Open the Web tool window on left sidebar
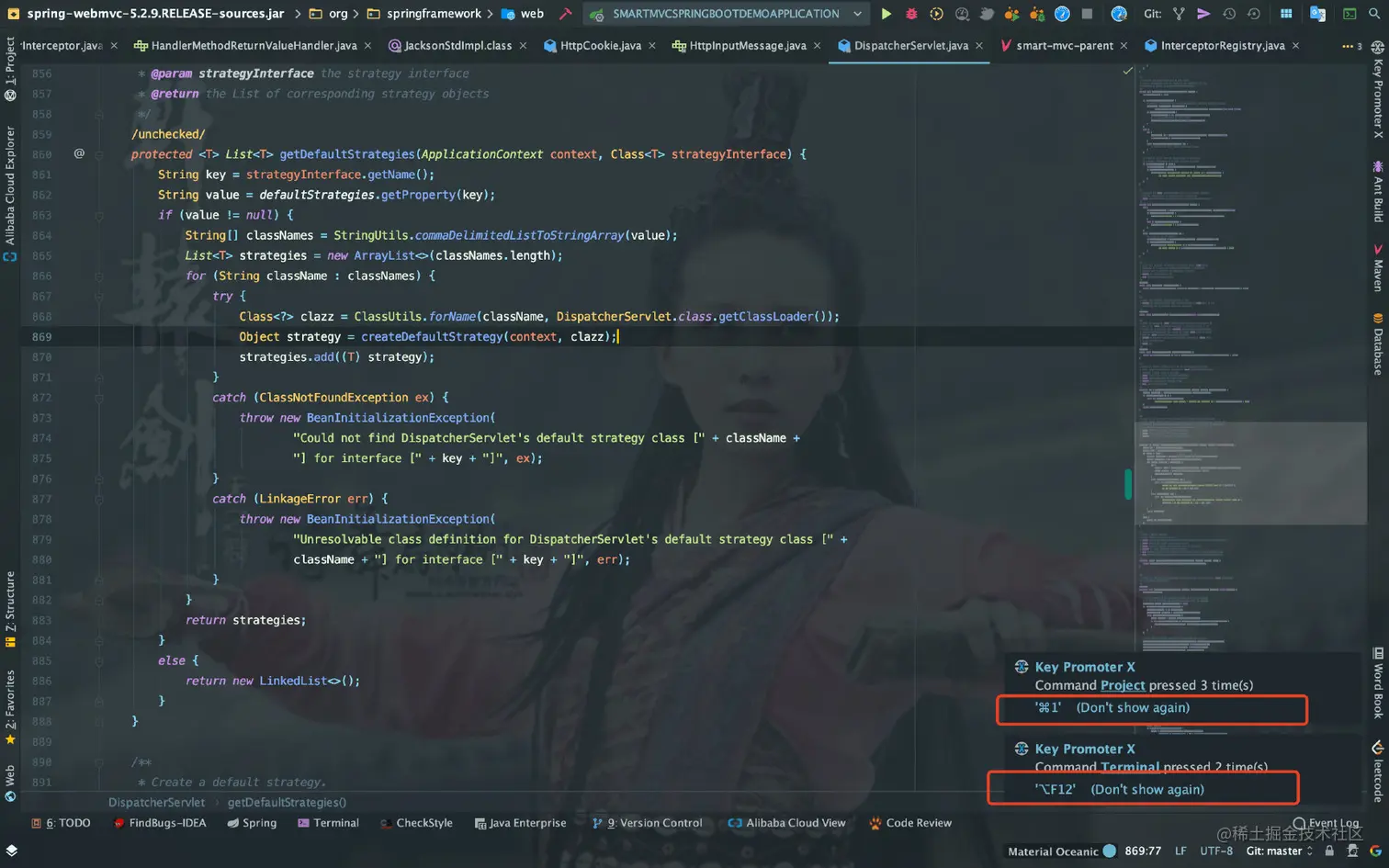1389x868 pixels. click(10, 783)
